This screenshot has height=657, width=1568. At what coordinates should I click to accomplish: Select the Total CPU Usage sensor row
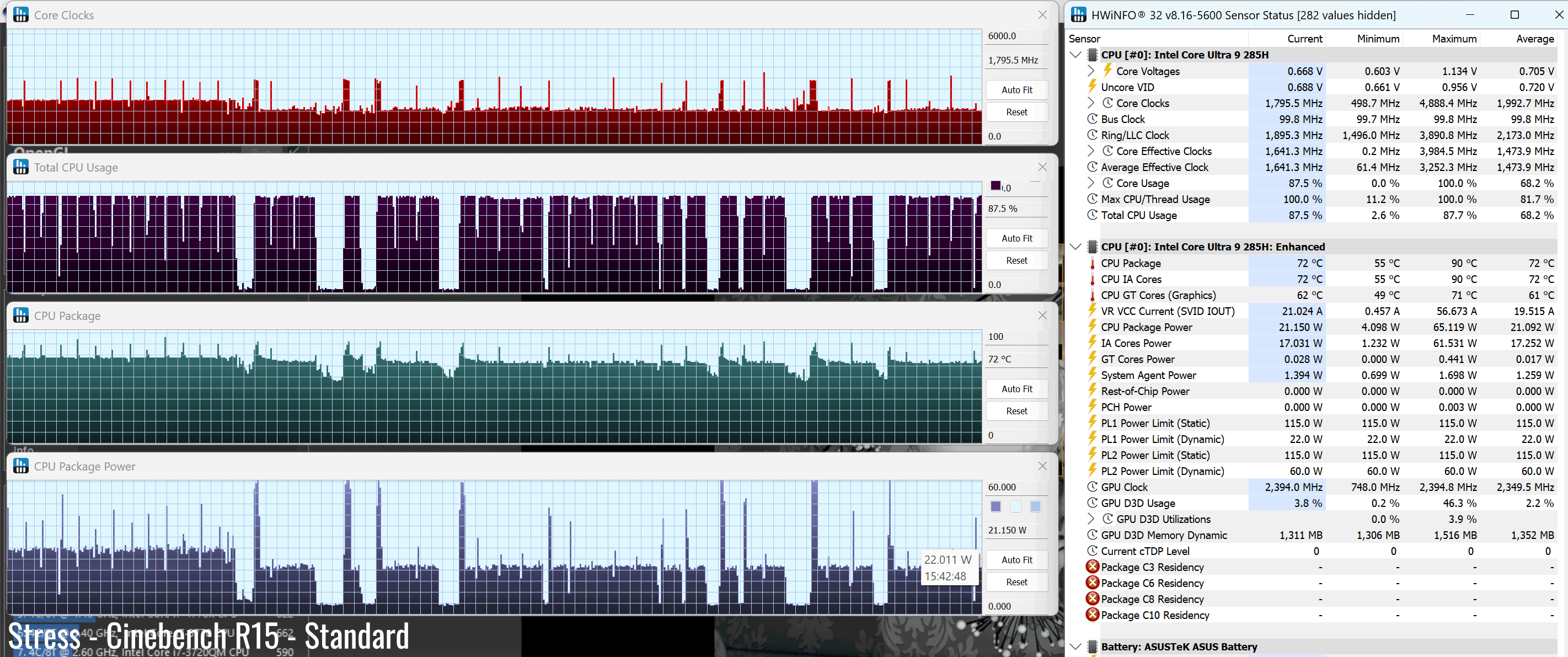[x=1312, y=215]
